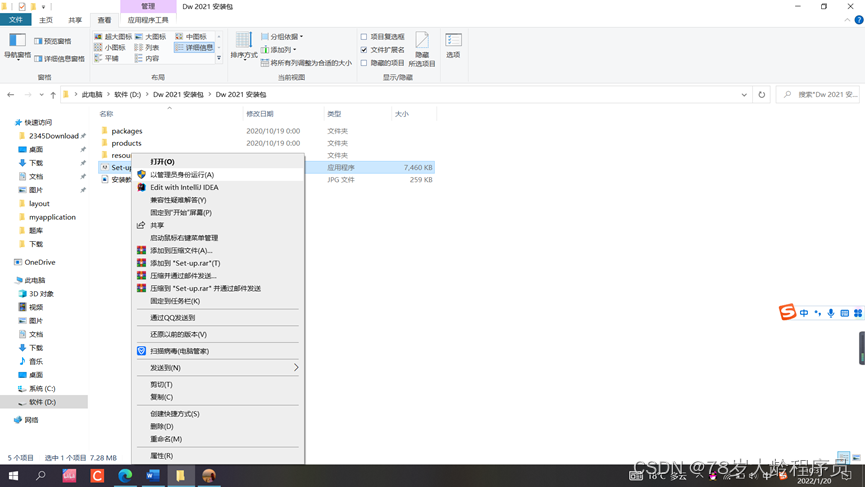Open 网络 in the navigation pane
The image size is (865, 487).
(31, 420)
